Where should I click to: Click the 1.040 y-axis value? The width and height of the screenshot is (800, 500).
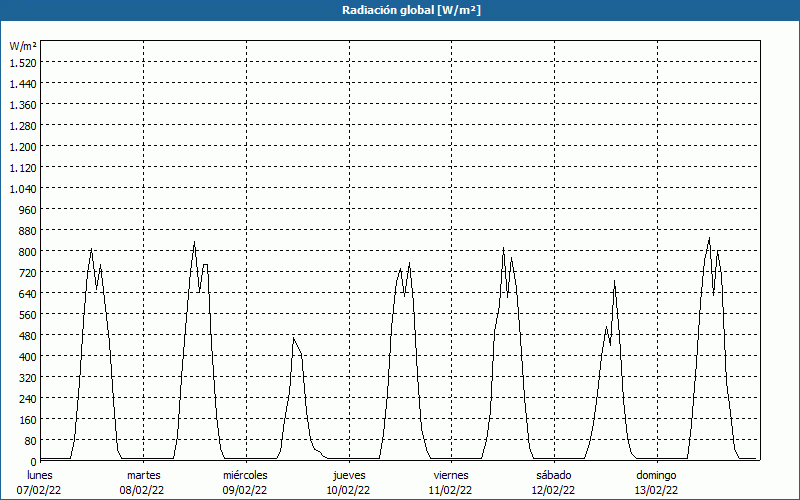23,189
